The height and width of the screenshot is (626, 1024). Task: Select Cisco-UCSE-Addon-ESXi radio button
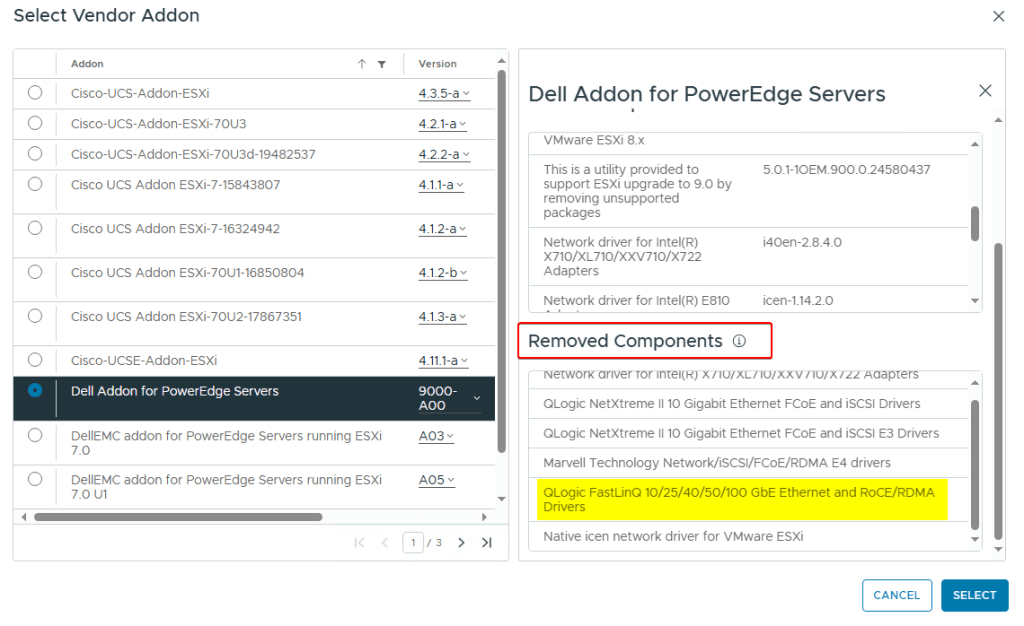[35, 360]
